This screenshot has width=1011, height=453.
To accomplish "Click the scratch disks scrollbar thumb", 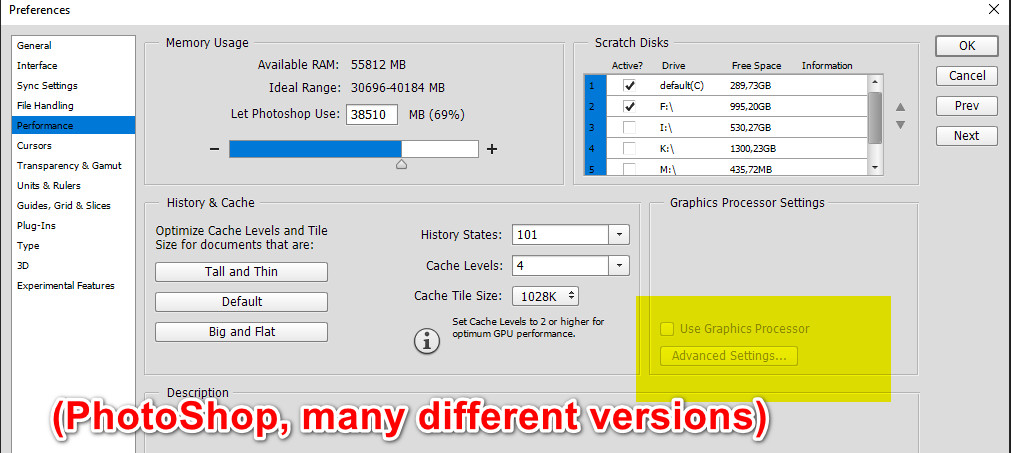I will point(875,117).
